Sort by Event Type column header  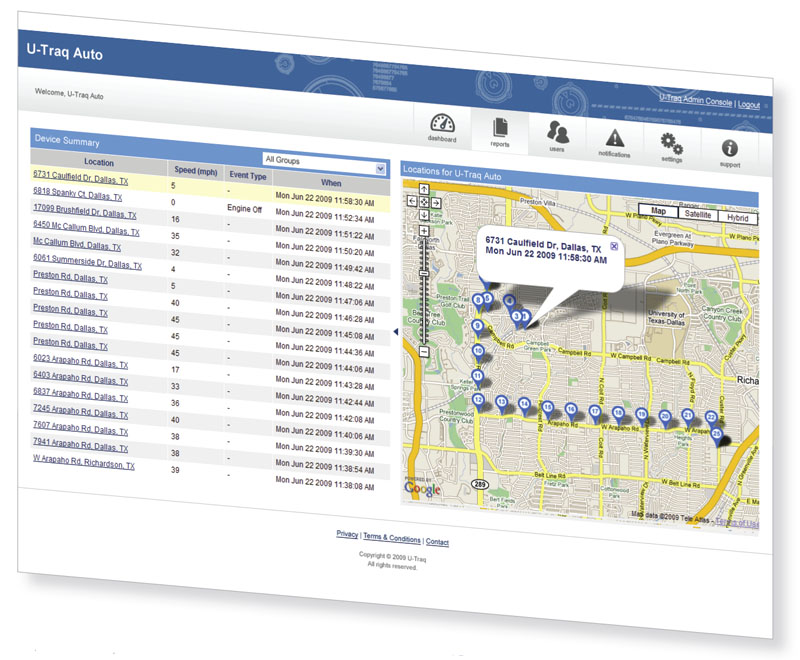pyautogui.click(x=248, y=175)
